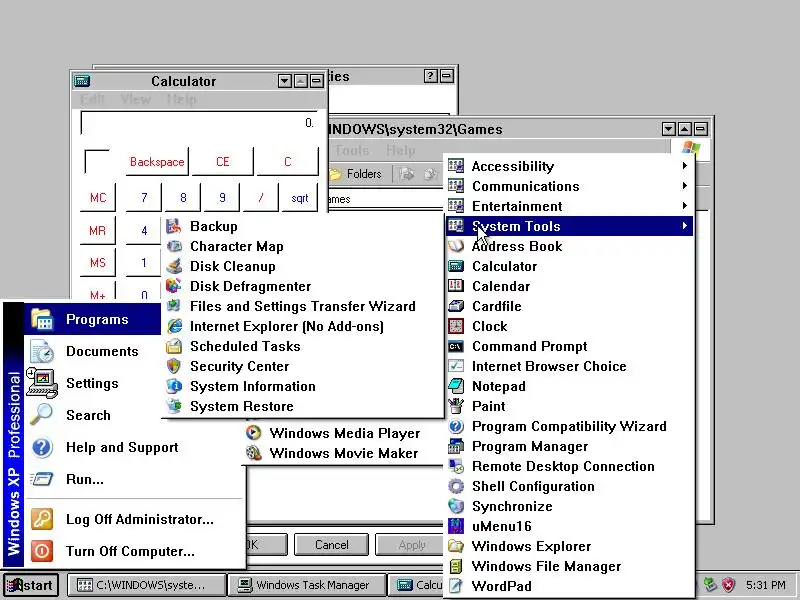This screenshot has width=800, height=600.
Task: Click the red security shield tray icon
Action: pyautogui.click(x=729, y=585)
